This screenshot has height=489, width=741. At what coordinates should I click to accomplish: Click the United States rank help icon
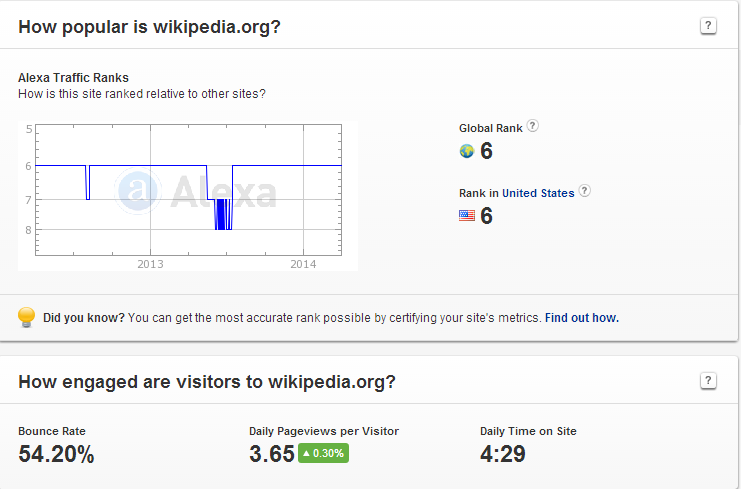pos(585,191)
